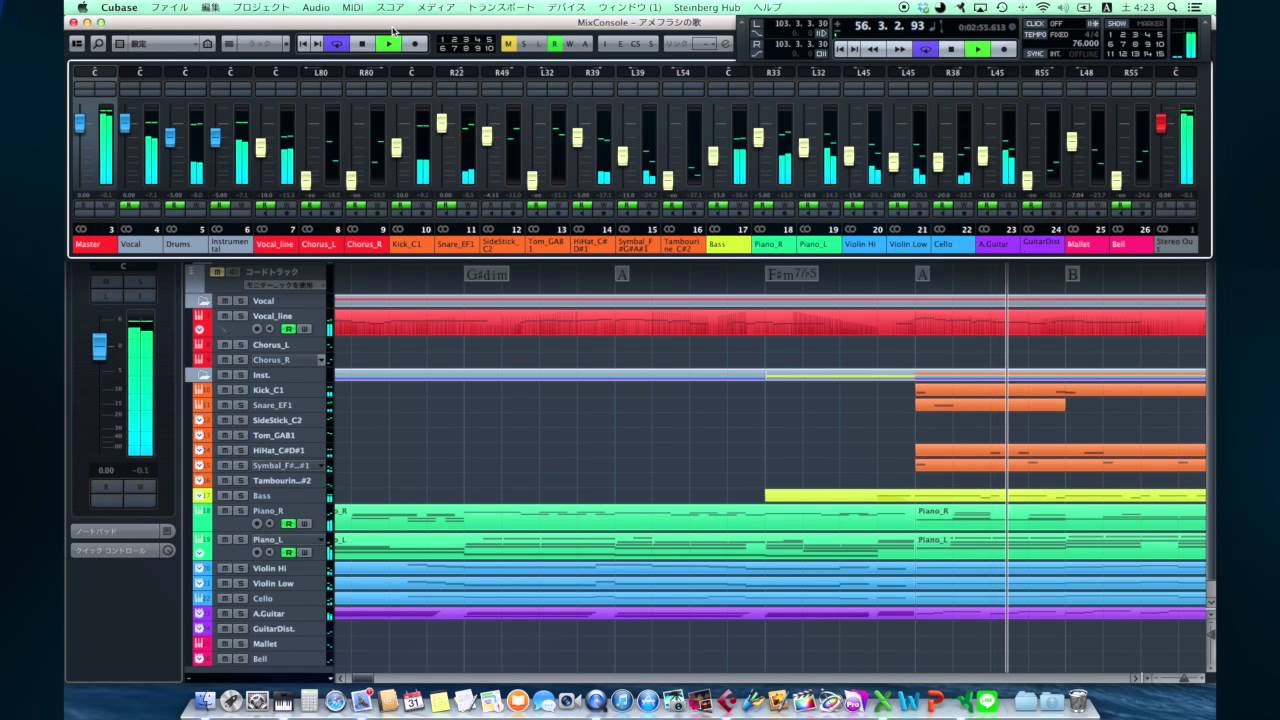Click fast forward in the transport panel
The width and height of the screenshot is (1280, 720).
[x=899, y=49]
